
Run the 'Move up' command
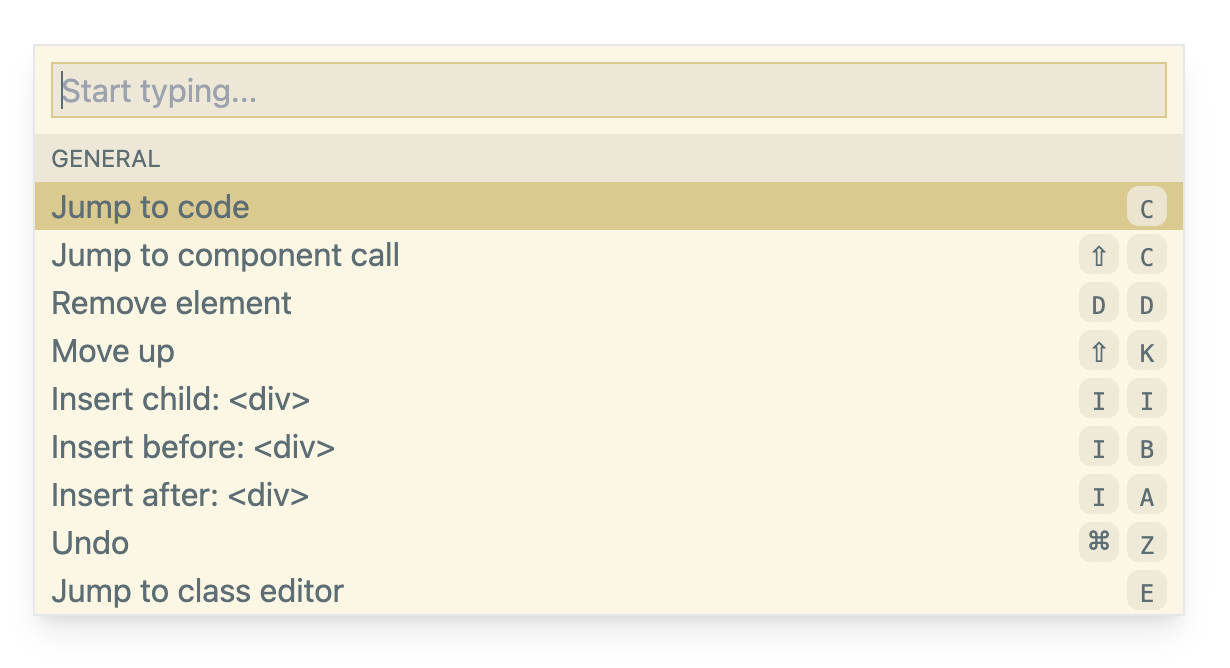[113, 351]
